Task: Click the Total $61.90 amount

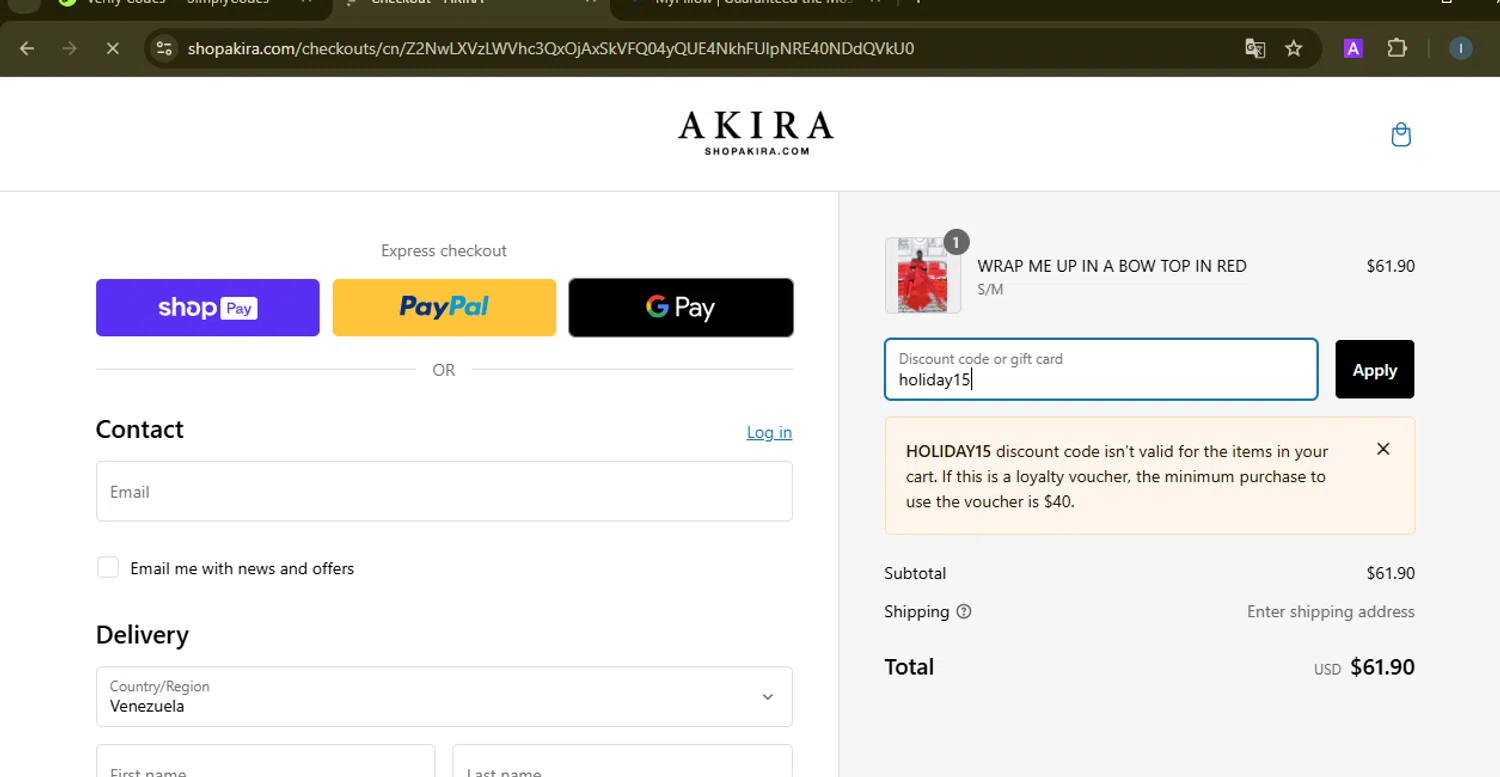Action: pyautogui.click(x=1382, y=667)
